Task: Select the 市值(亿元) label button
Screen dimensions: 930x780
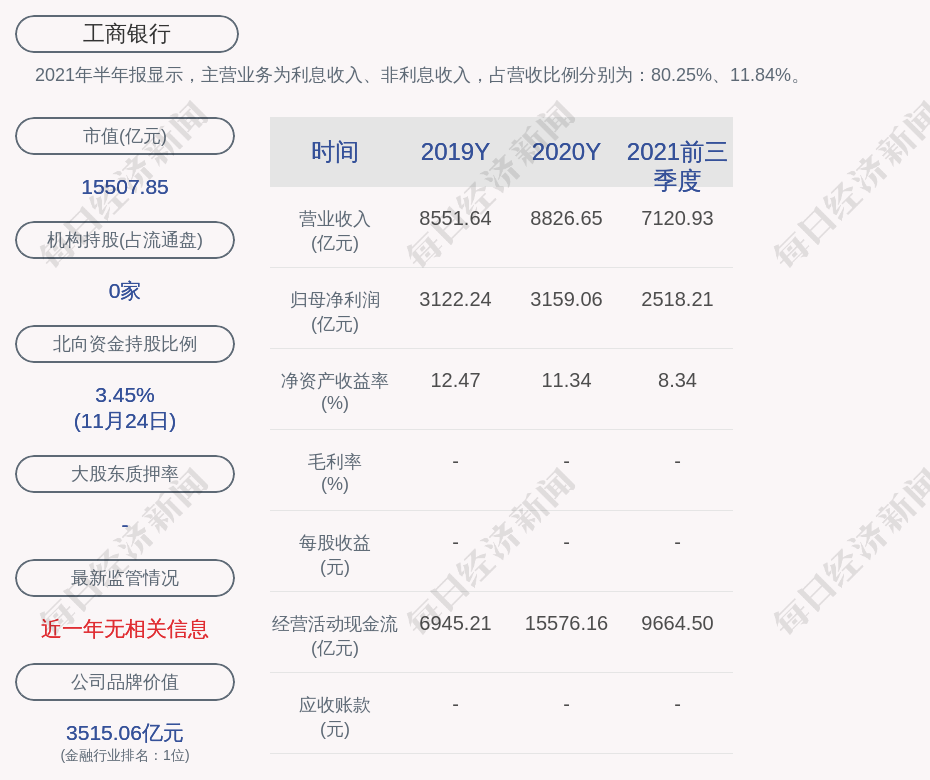Action: [125, 136]
